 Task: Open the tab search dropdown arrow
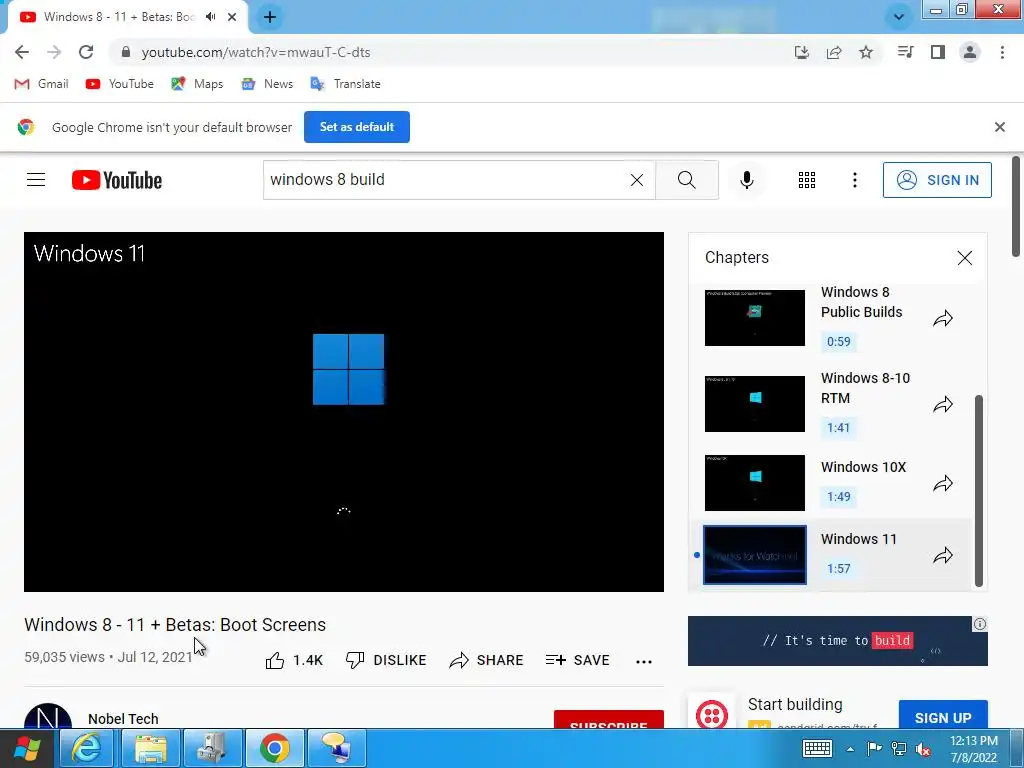[x=899, y=17]
